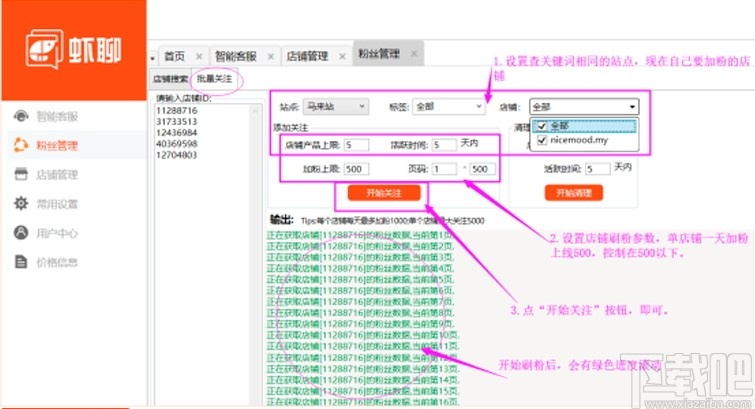The width and height of the screenshot is (755, 409).
Task: Select 用户中心 in the sidebar
Action: [x=57, y=233]
